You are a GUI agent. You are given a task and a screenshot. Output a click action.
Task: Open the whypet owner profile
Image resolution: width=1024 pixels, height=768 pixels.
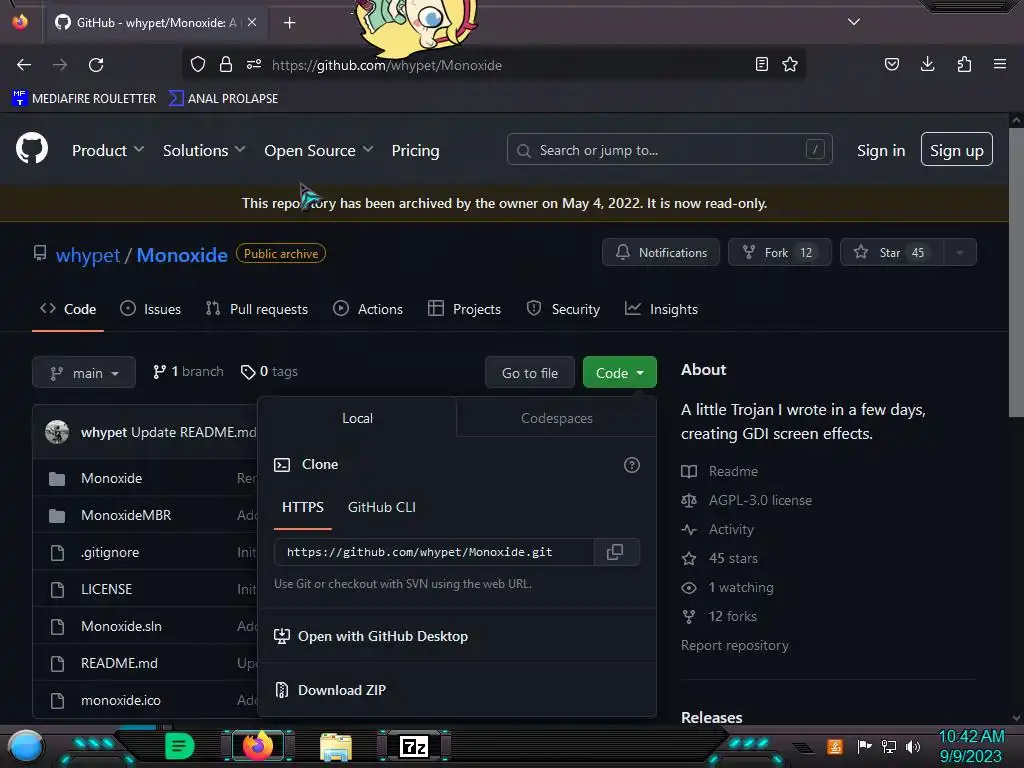(x=88, y=255)
